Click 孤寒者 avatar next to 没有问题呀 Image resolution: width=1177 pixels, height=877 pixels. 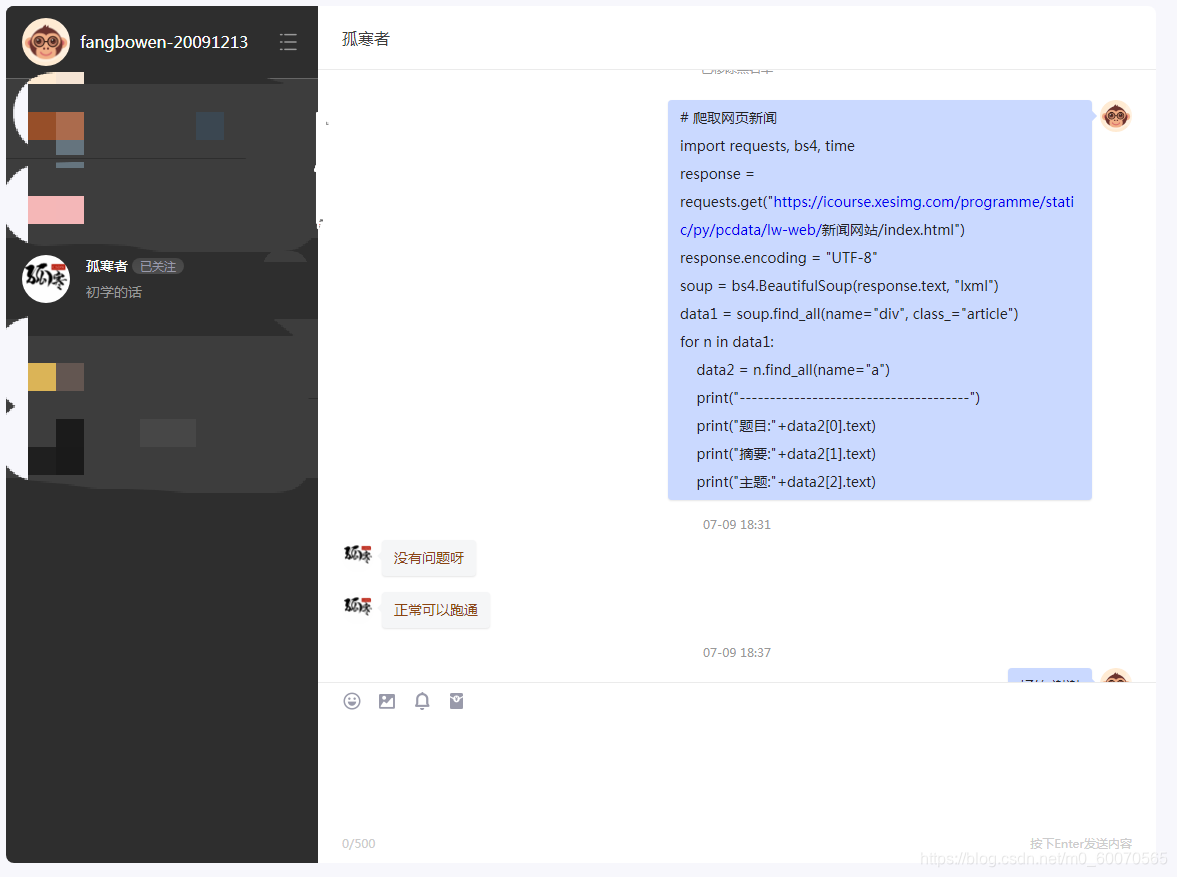click(358, 554)
